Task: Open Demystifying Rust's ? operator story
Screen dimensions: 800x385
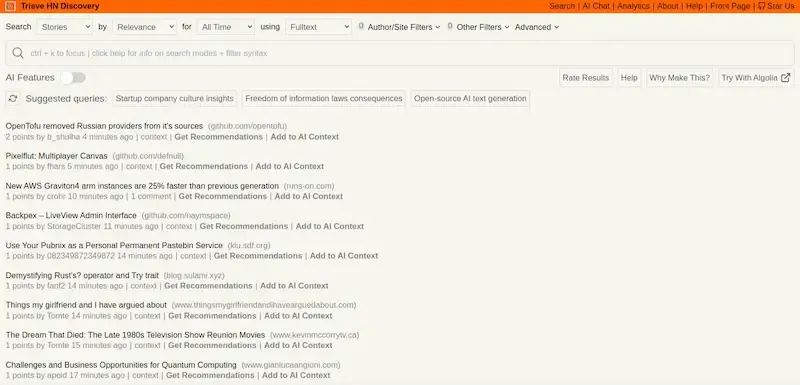Action: [x=82, y=275]
